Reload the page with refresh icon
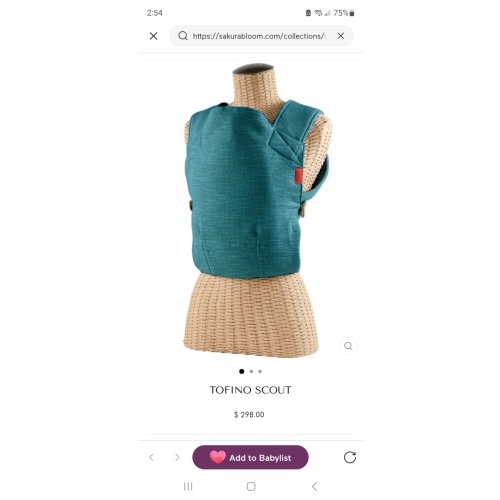This screenshot has height=500, width=500. [x=350, y=457]
